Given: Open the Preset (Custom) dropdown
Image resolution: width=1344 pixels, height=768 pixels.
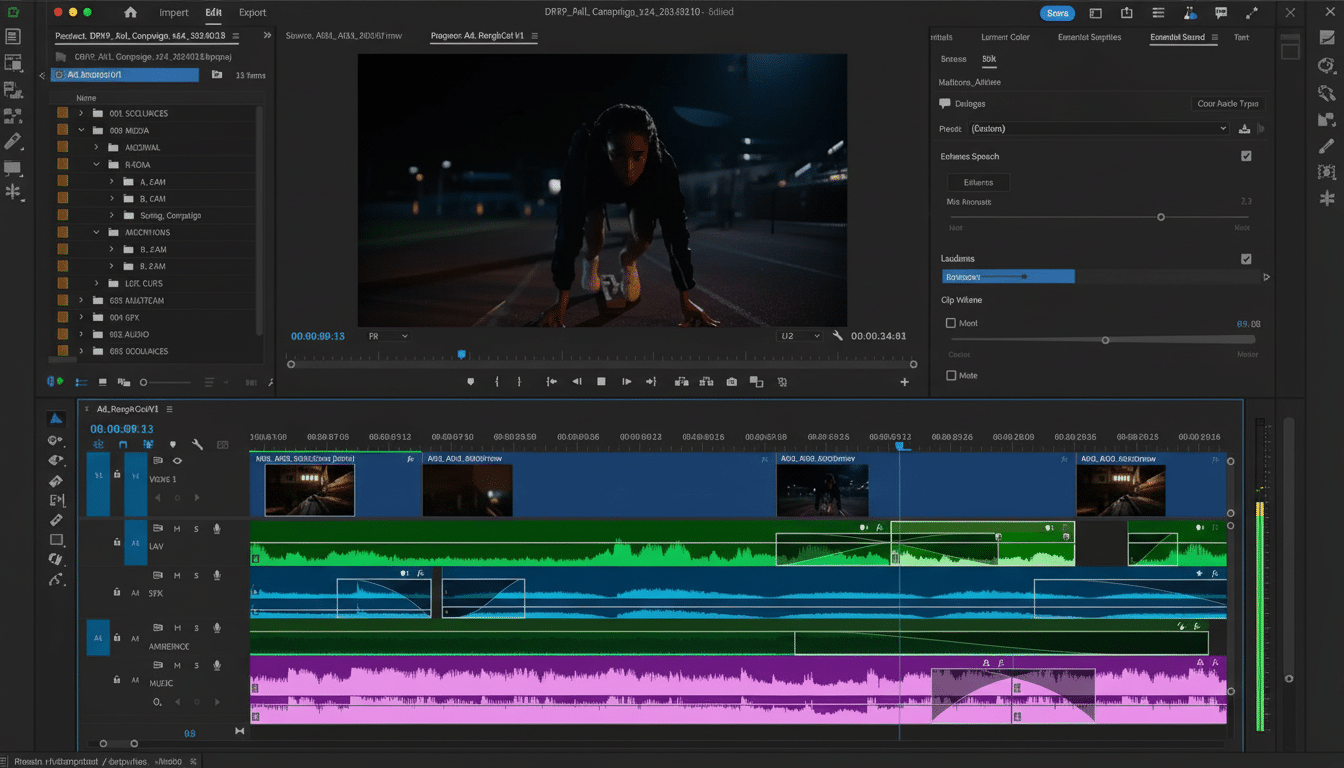Looking at the screenshot, I should click(1097, 128).
